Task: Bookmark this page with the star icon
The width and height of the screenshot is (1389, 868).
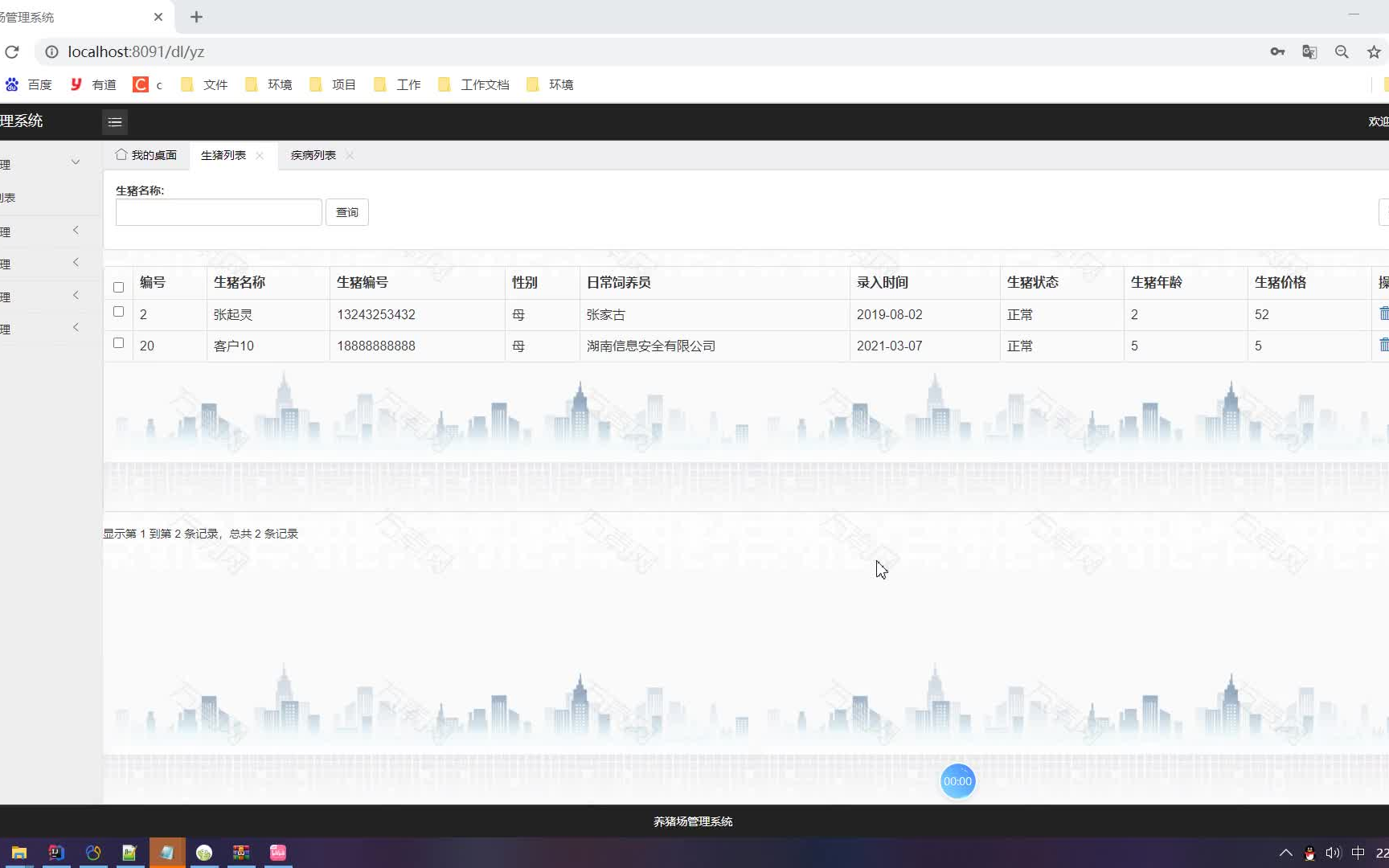Action: tap(1374, 52)
